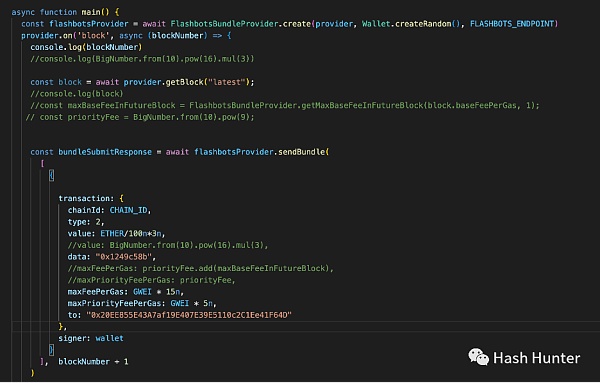Image resolution: width=600 pixels, height=383 pixels.
Task: Click the FLASHBOTS_ENDPOINT constant
Action: coord(512,24)
